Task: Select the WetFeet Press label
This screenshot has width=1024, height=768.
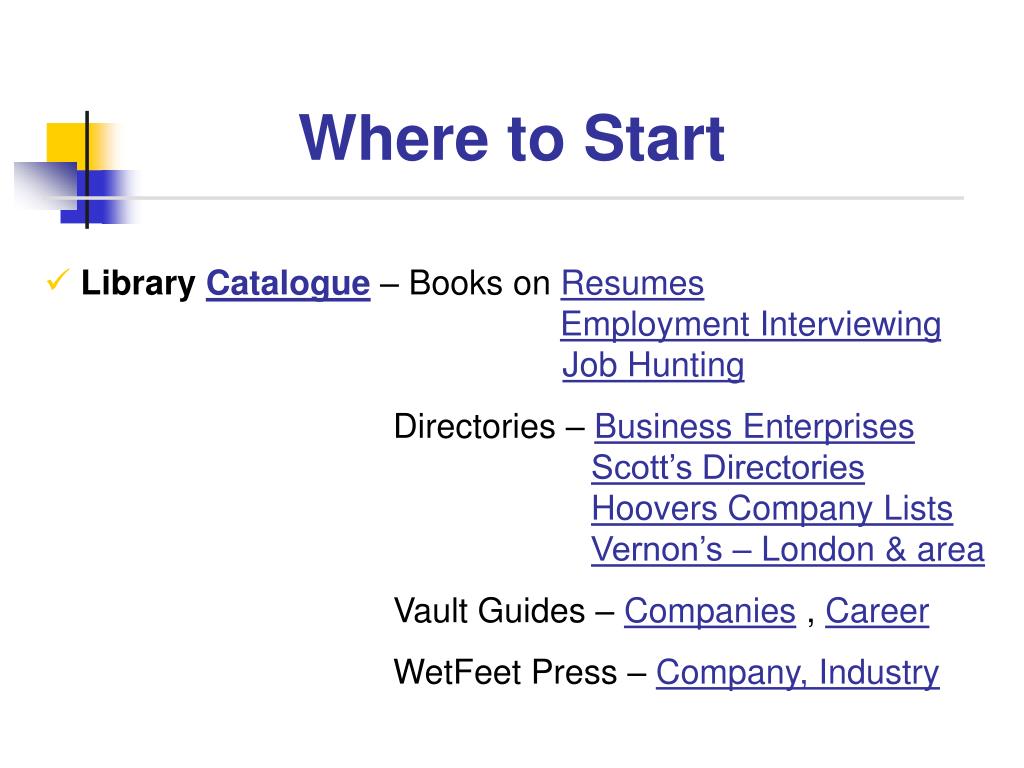Action: click(505, 673)
